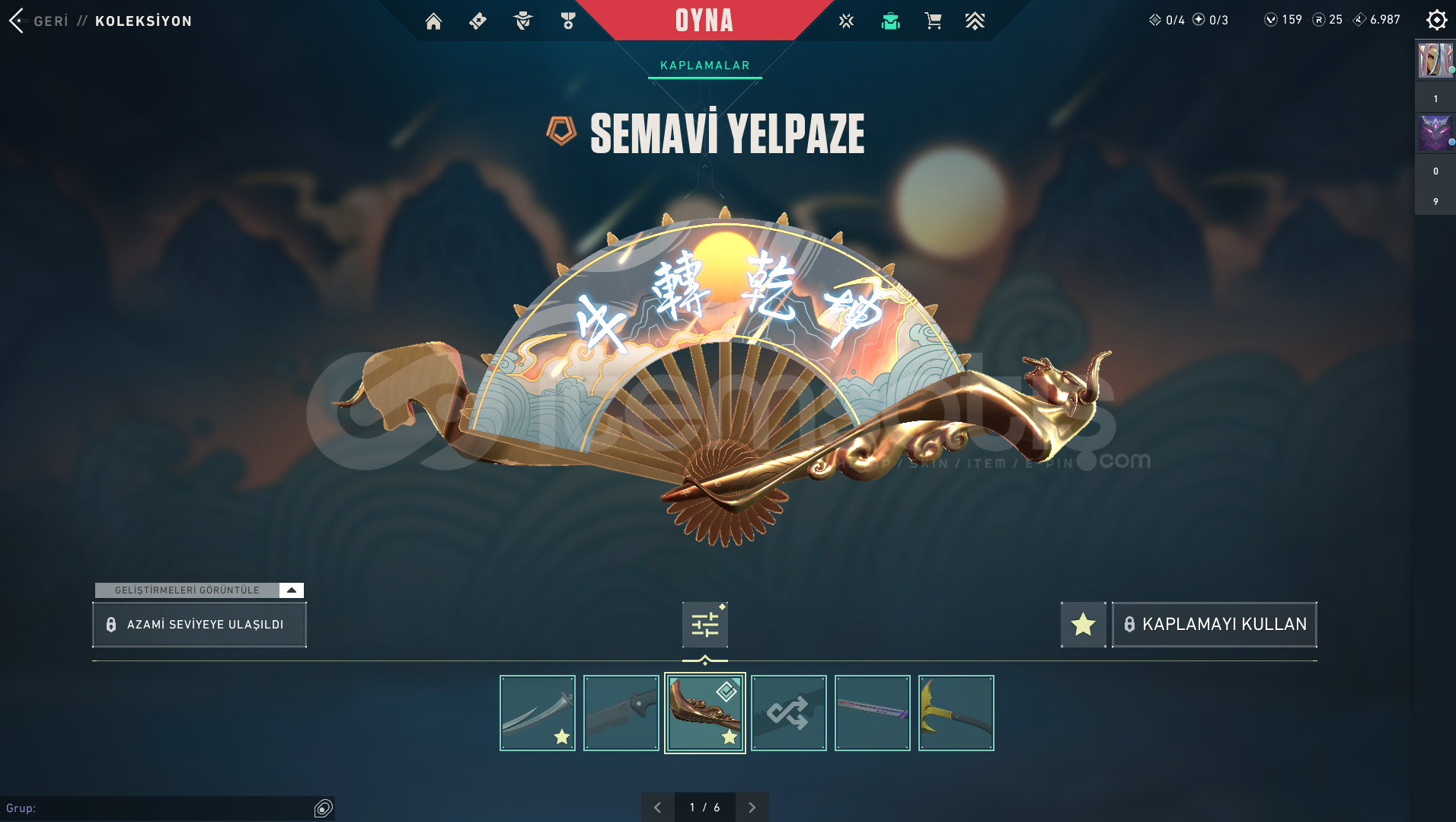The height and width of the screenshot is (822, 1456).
Task: Open the rank chevrons icon in navbar
Action: (975, 21)
